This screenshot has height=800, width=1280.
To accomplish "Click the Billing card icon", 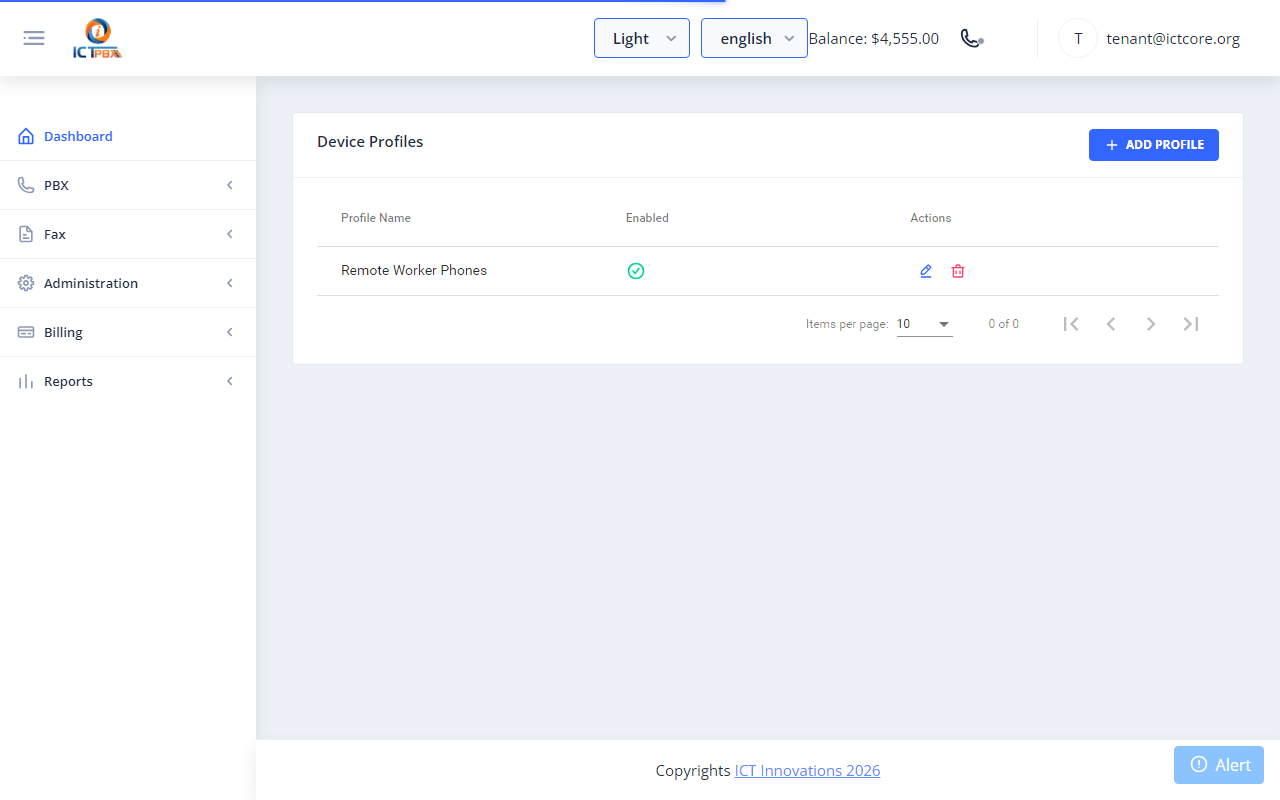I will click(26, 332).
